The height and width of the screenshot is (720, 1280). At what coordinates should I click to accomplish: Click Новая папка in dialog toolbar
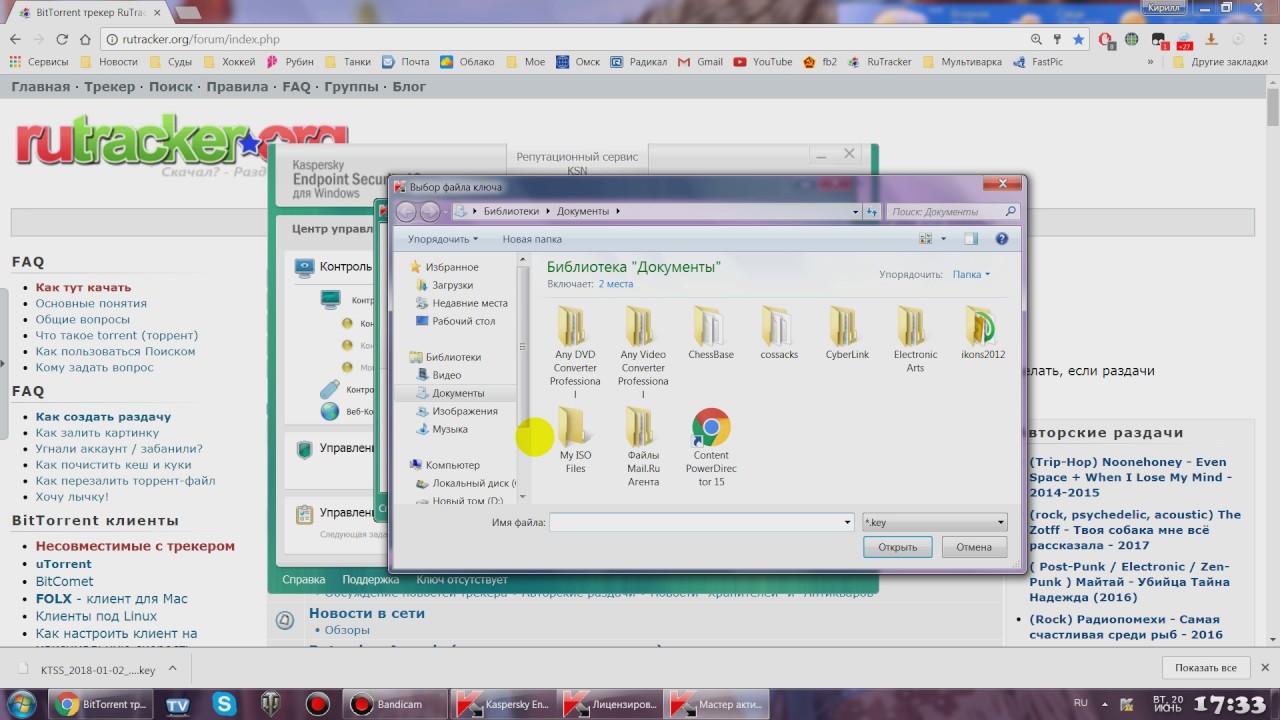click(532, 239)
